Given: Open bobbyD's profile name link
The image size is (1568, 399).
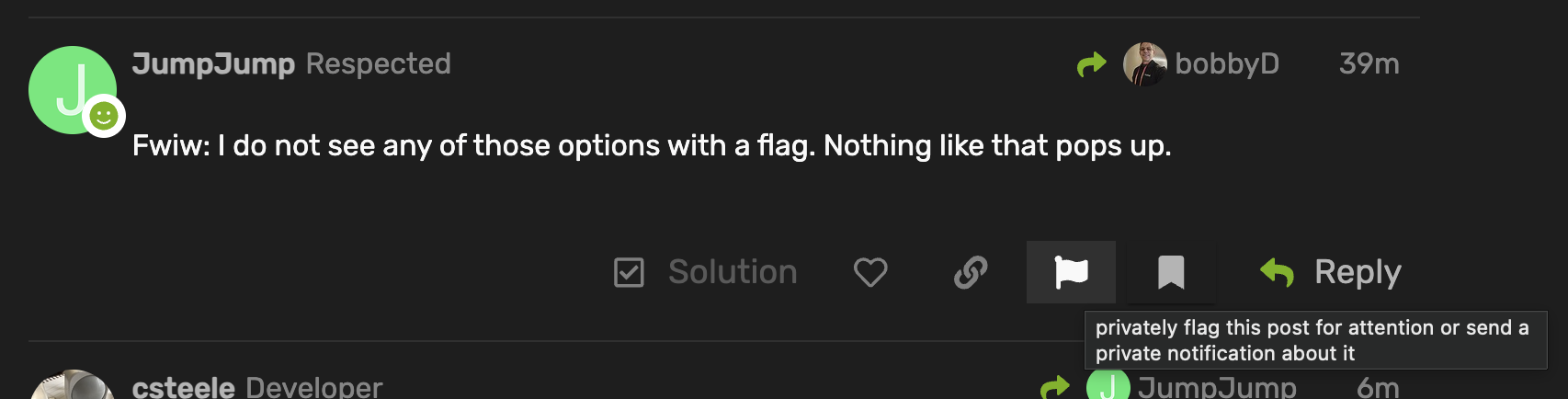Looking at the screenshot, I should [1227, 63].
